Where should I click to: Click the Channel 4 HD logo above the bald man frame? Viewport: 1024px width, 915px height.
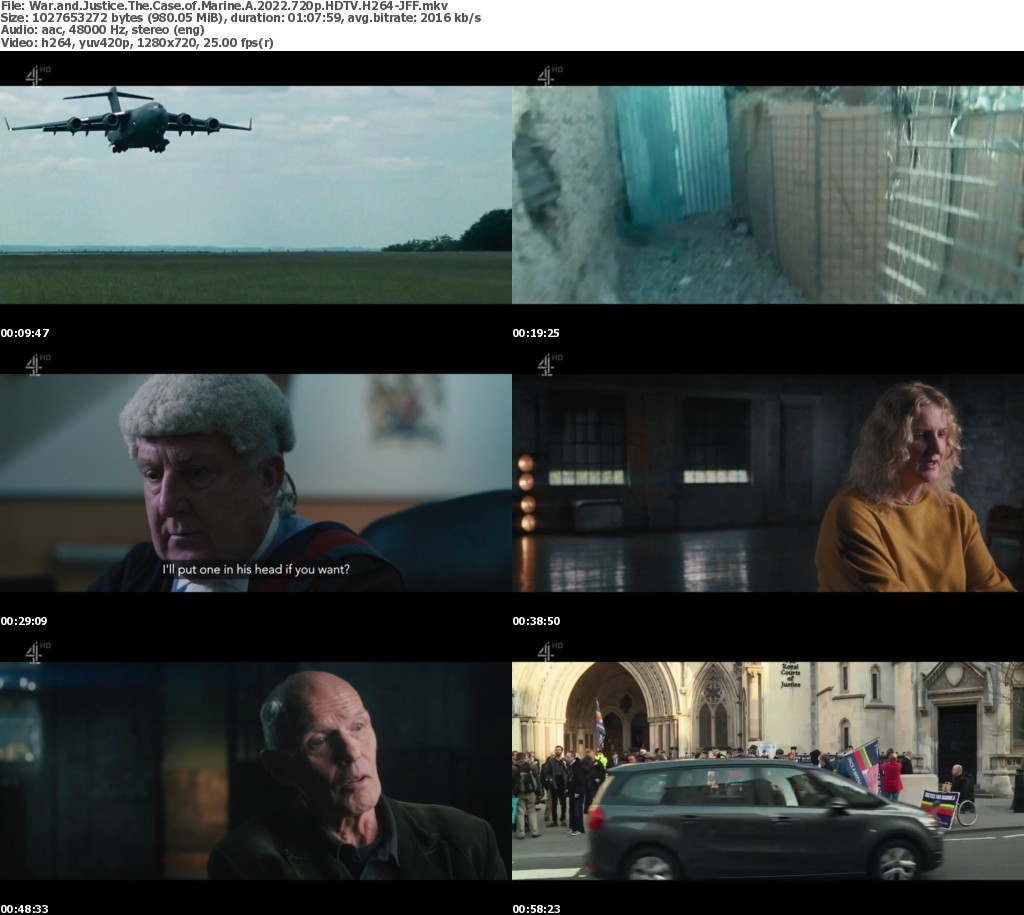(36, 652)
